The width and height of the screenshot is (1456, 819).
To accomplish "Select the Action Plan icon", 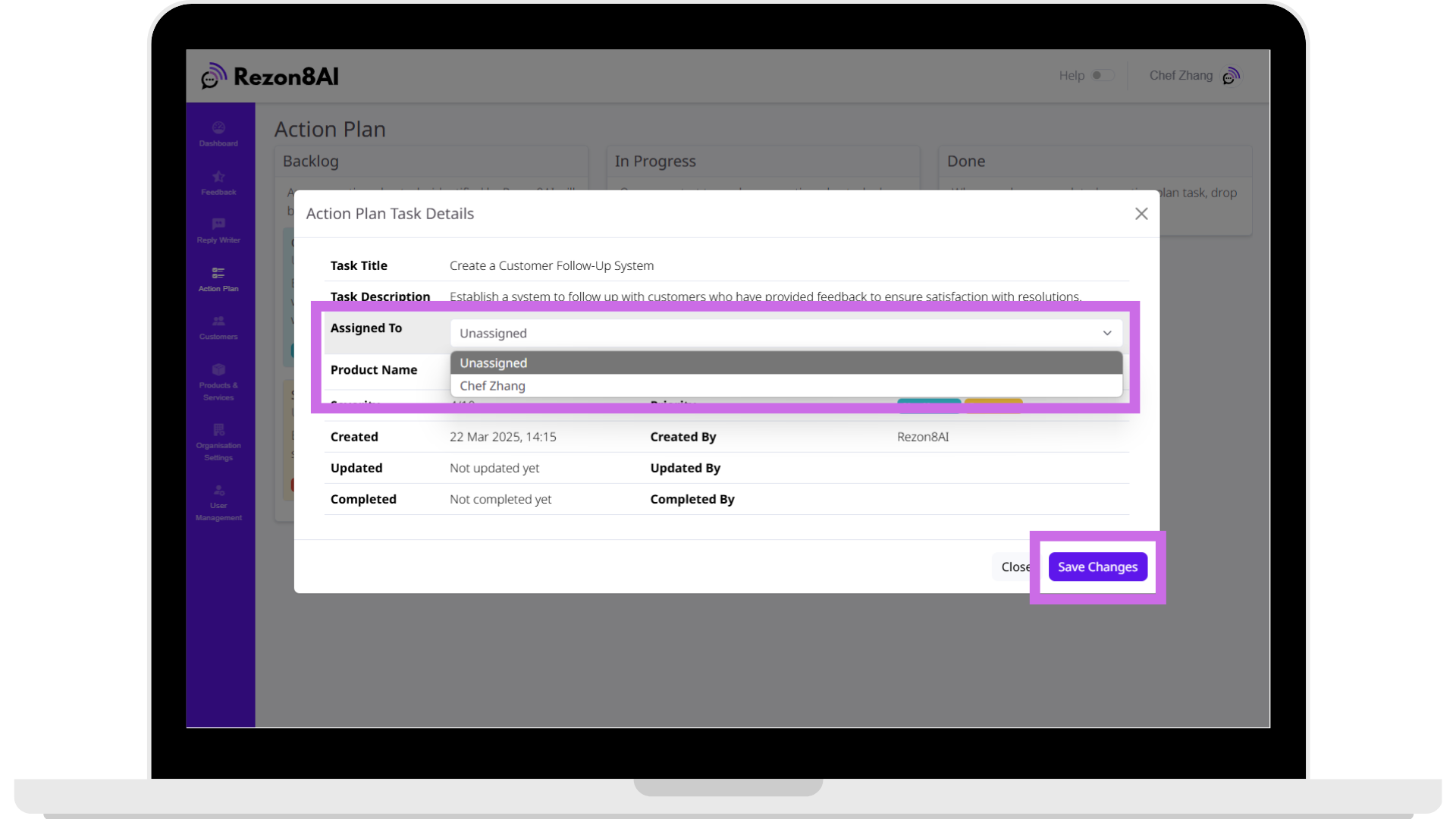I will 218,279.
